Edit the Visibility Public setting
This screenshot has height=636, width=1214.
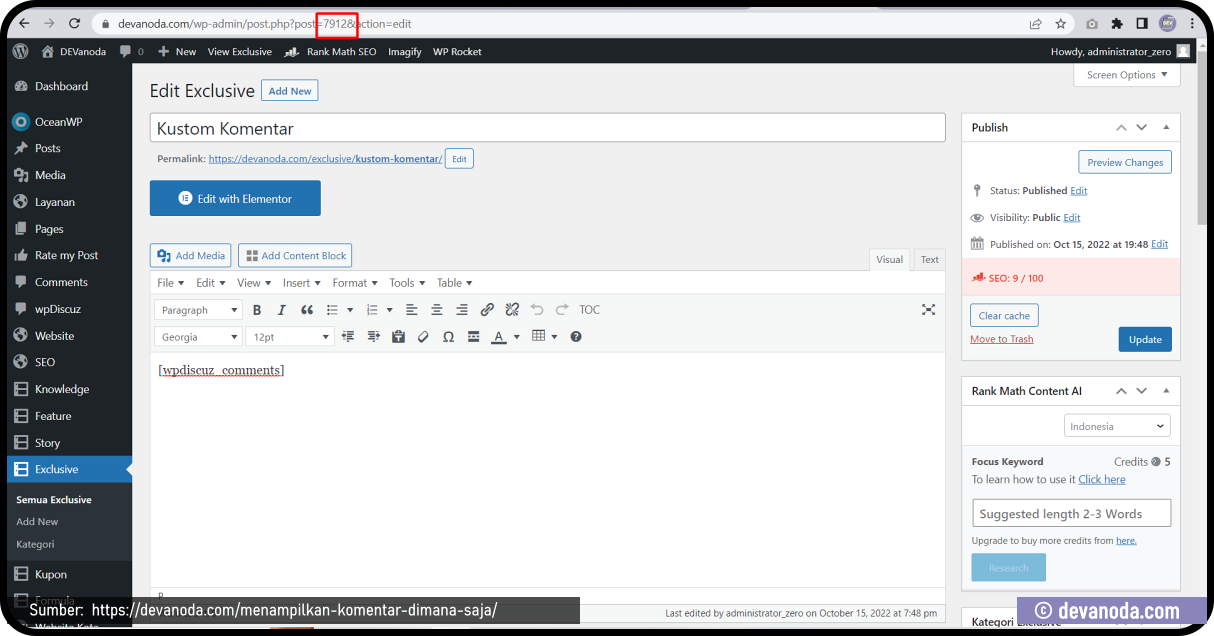(x=1072, y=217)
